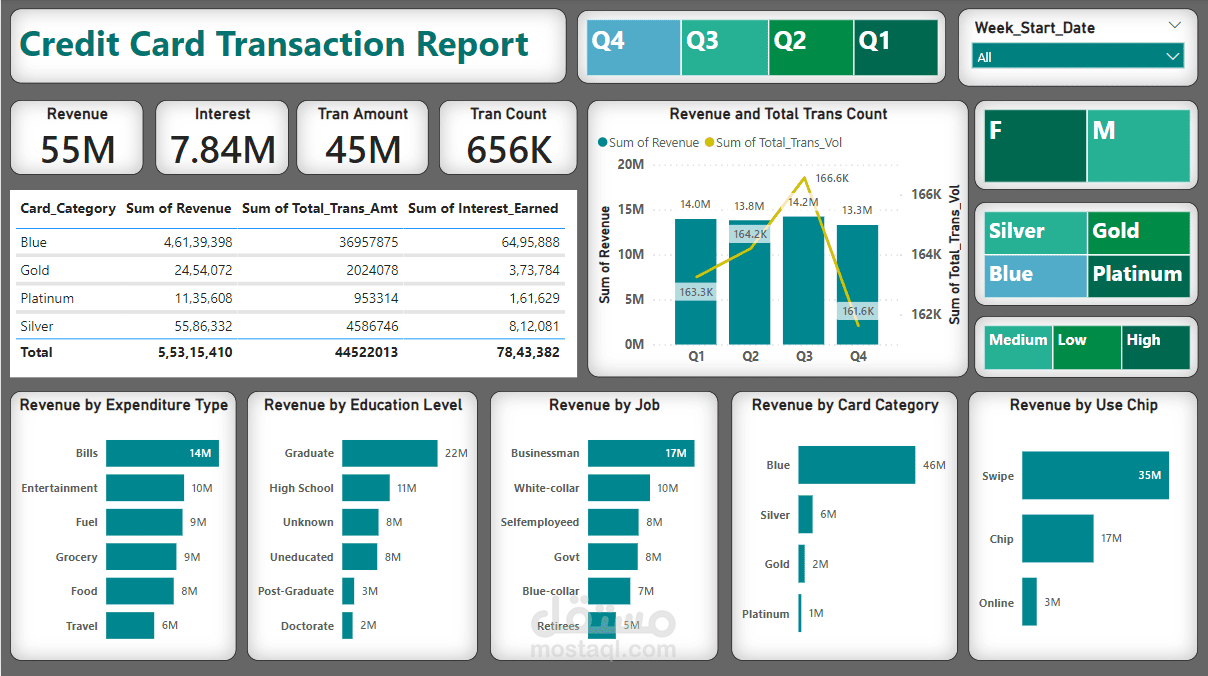Viewport: 1208px width, 676px height.
Task: Click the Chip use-chip bar
Action: click(1058, 539)
